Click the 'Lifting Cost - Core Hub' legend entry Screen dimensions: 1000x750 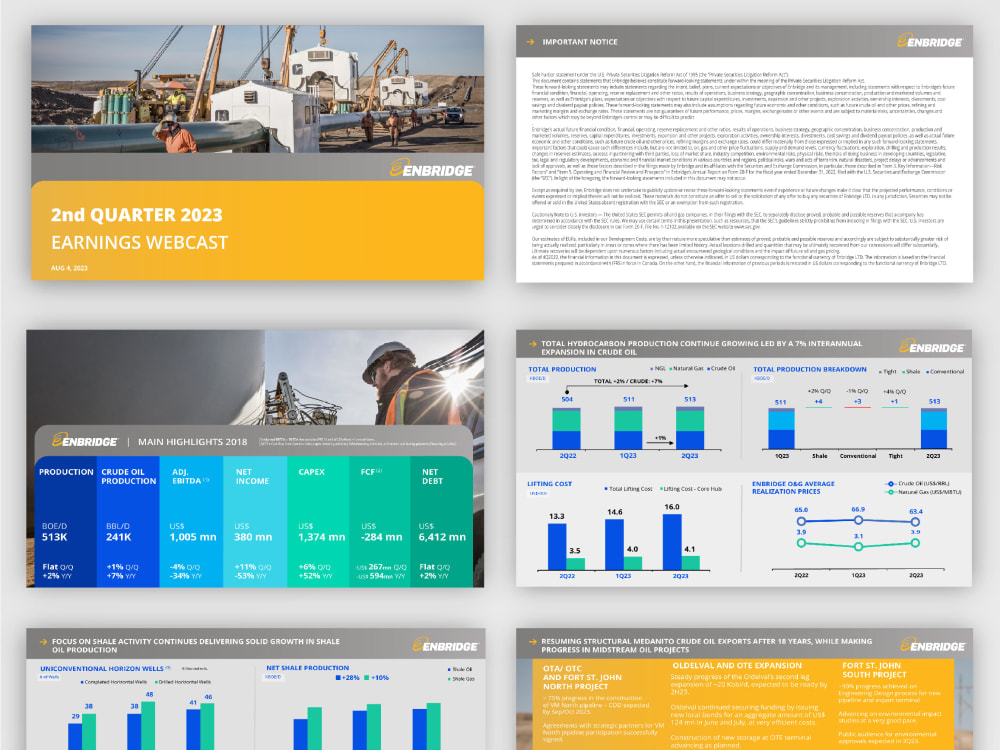[x=691, y=489]
